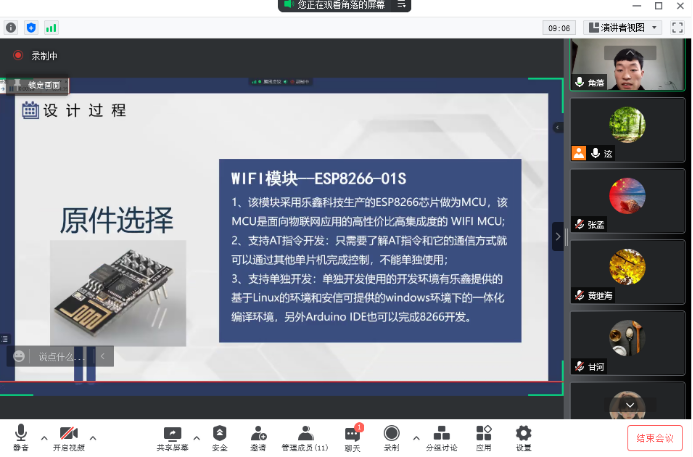Viewport: 693px width, 457px height.
Task: Open the emoji smiley icon
Action: [x=19, y=356]
